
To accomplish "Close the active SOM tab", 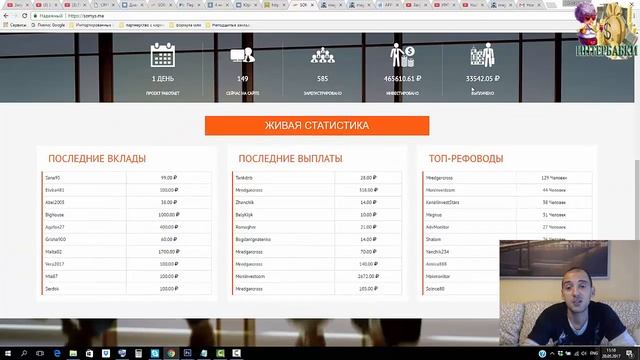I will [312, 5].
